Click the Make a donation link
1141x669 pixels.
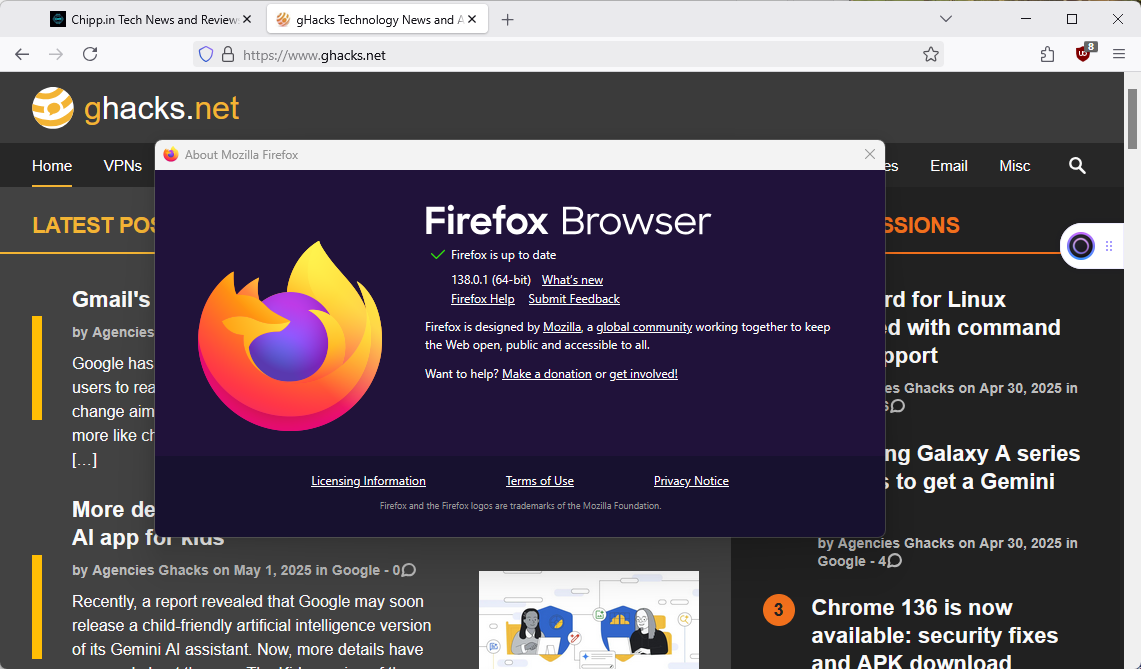pos(546,373)
